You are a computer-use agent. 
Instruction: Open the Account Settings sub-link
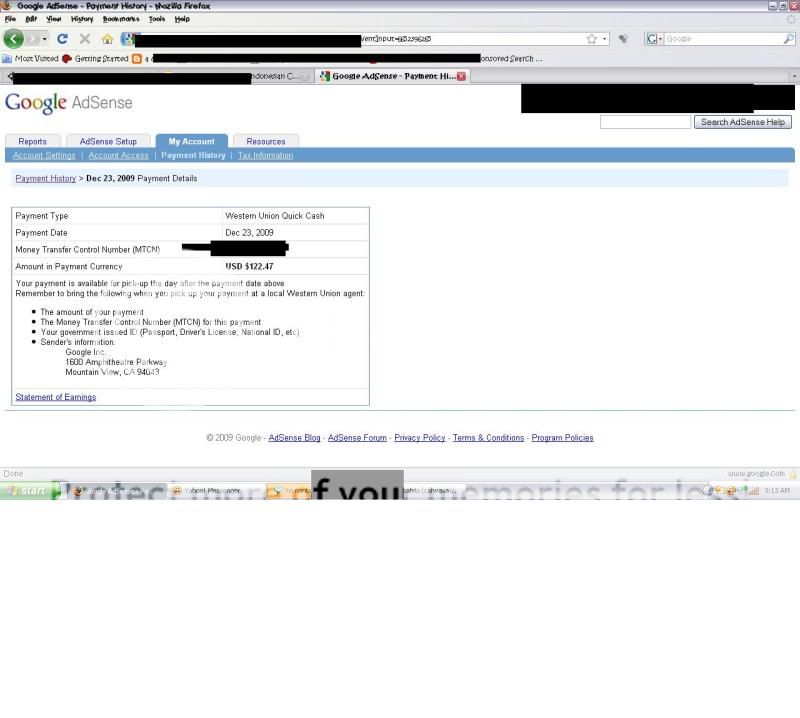click(x=44, y=156)
